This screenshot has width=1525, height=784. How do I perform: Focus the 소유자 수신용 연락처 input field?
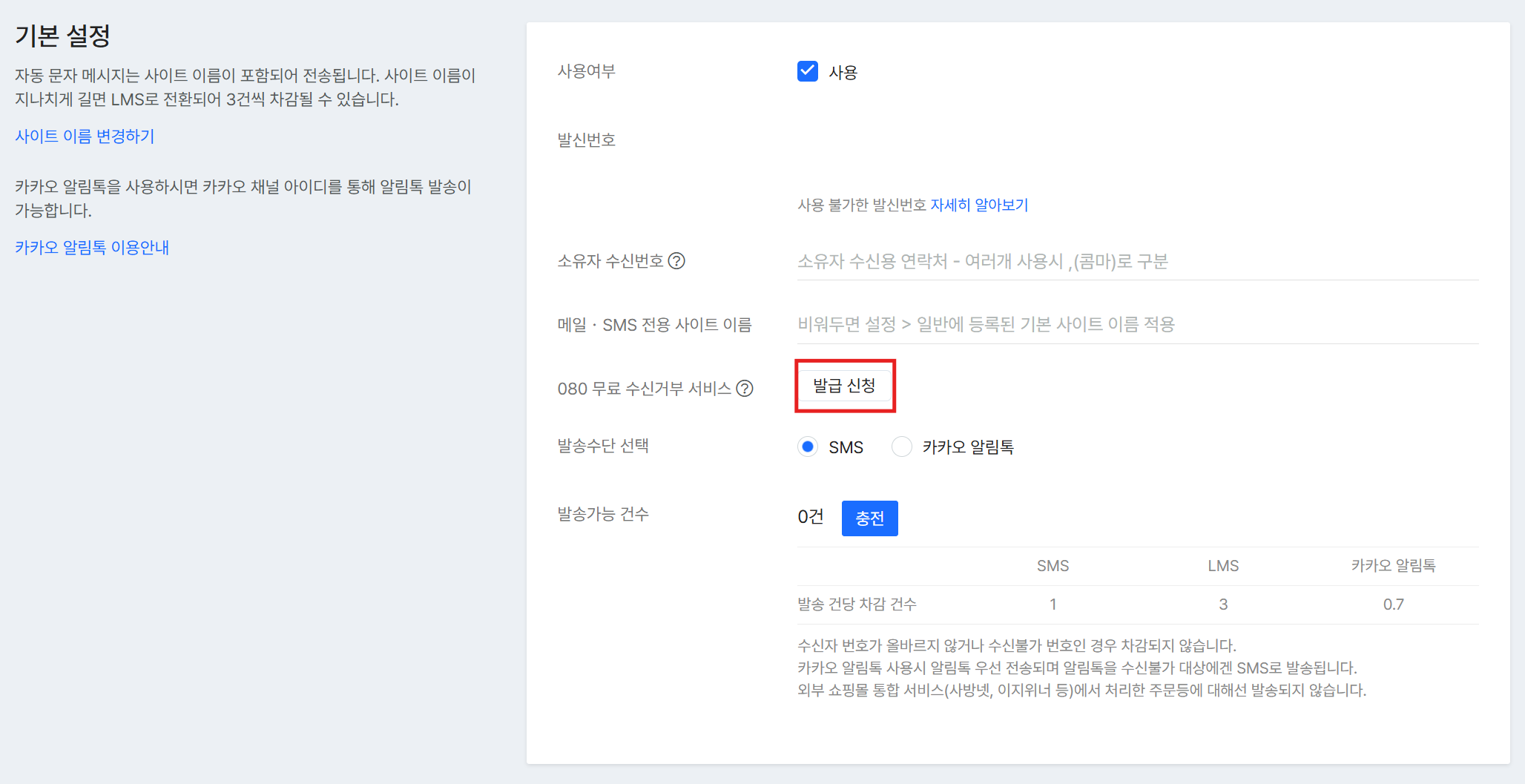click(1136, 262)
